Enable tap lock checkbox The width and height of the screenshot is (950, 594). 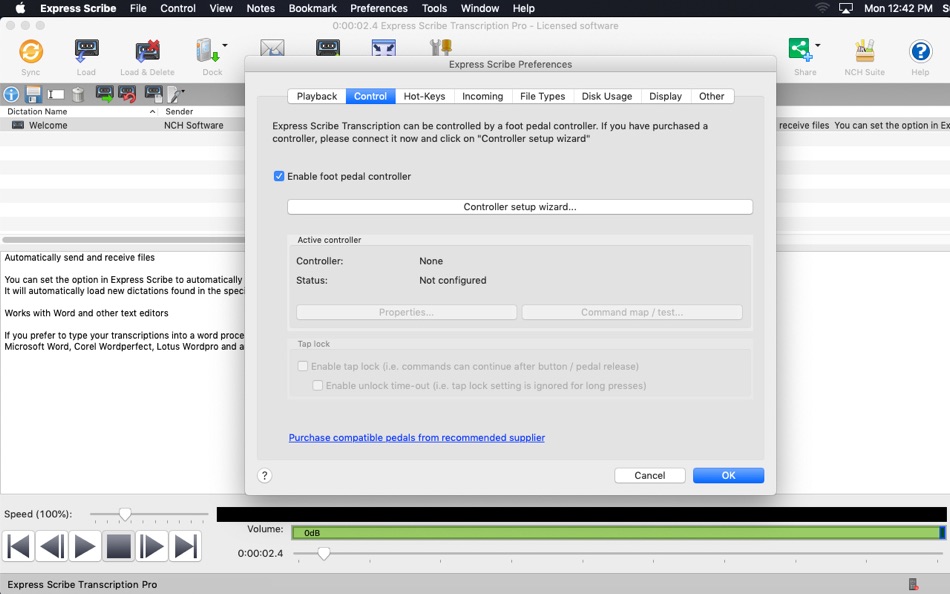[x=303, y=366]
